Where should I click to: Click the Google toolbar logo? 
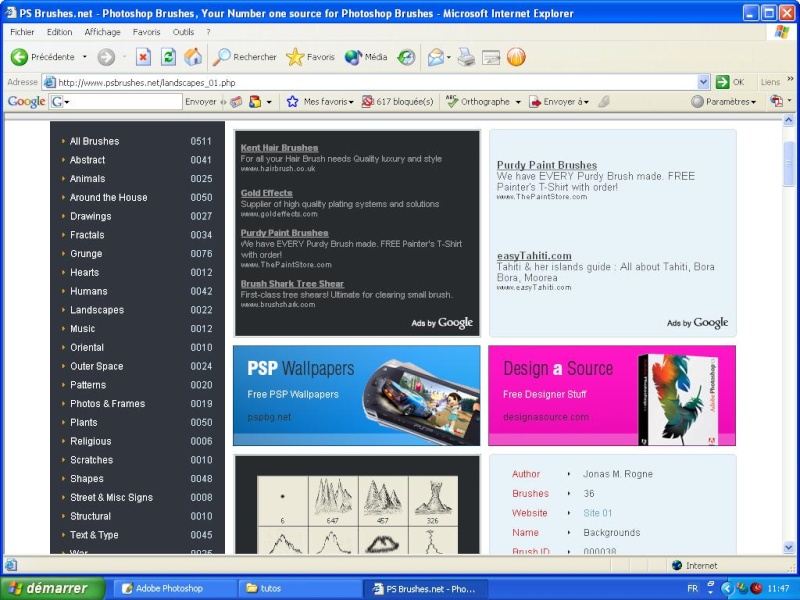pos(26,102)
